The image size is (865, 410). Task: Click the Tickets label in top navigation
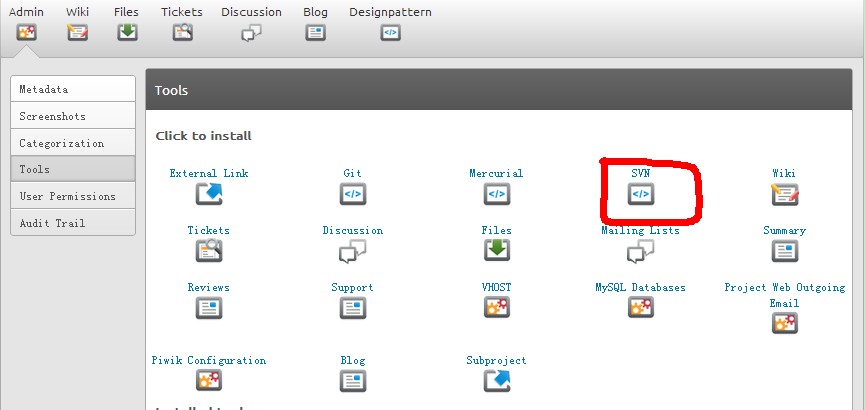click(x=182, y=12)
